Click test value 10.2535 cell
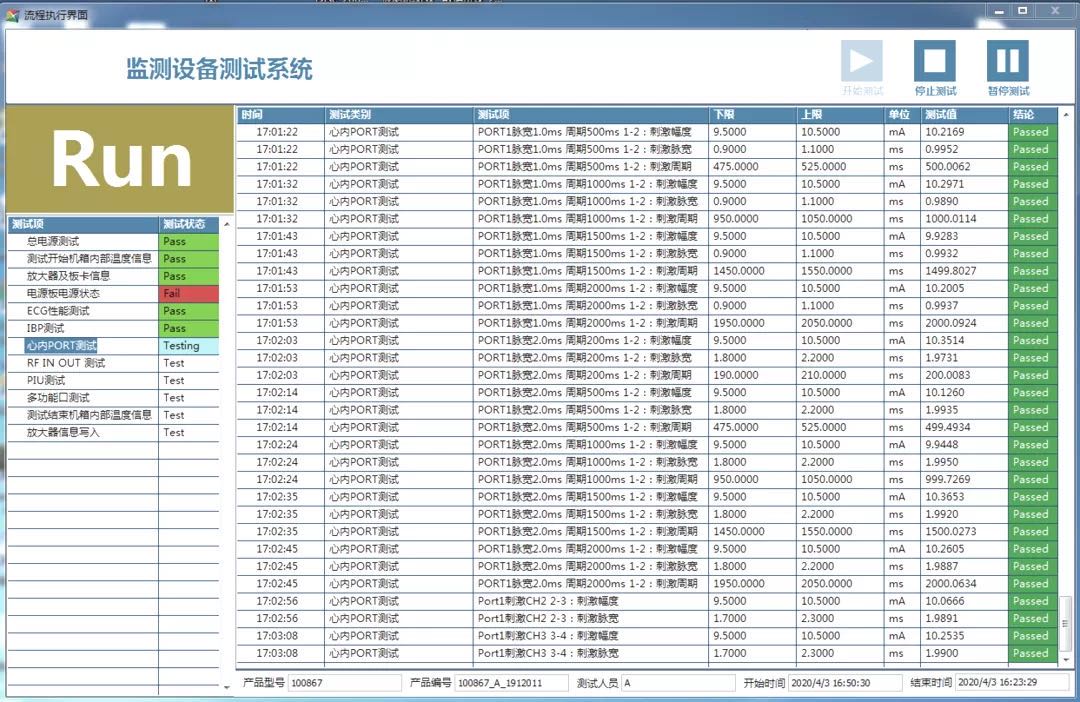This screenshot has height=702, width=1080. 964,636
